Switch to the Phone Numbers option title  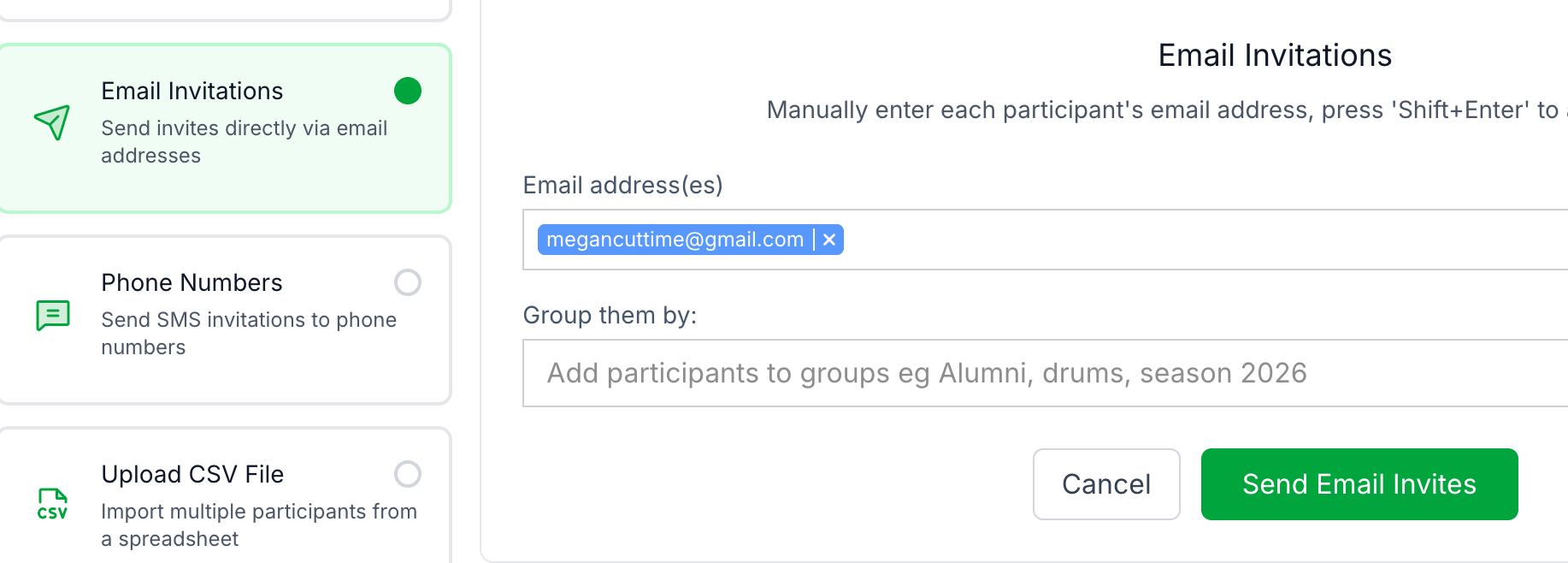192,282
